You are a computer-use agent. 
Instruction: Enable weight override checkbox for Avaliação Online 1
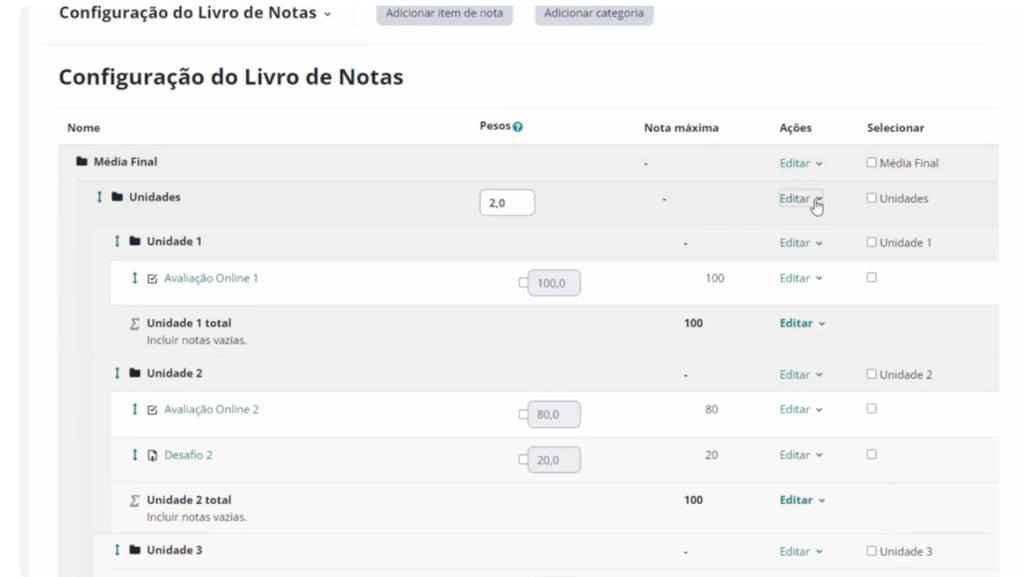[523, 283]
